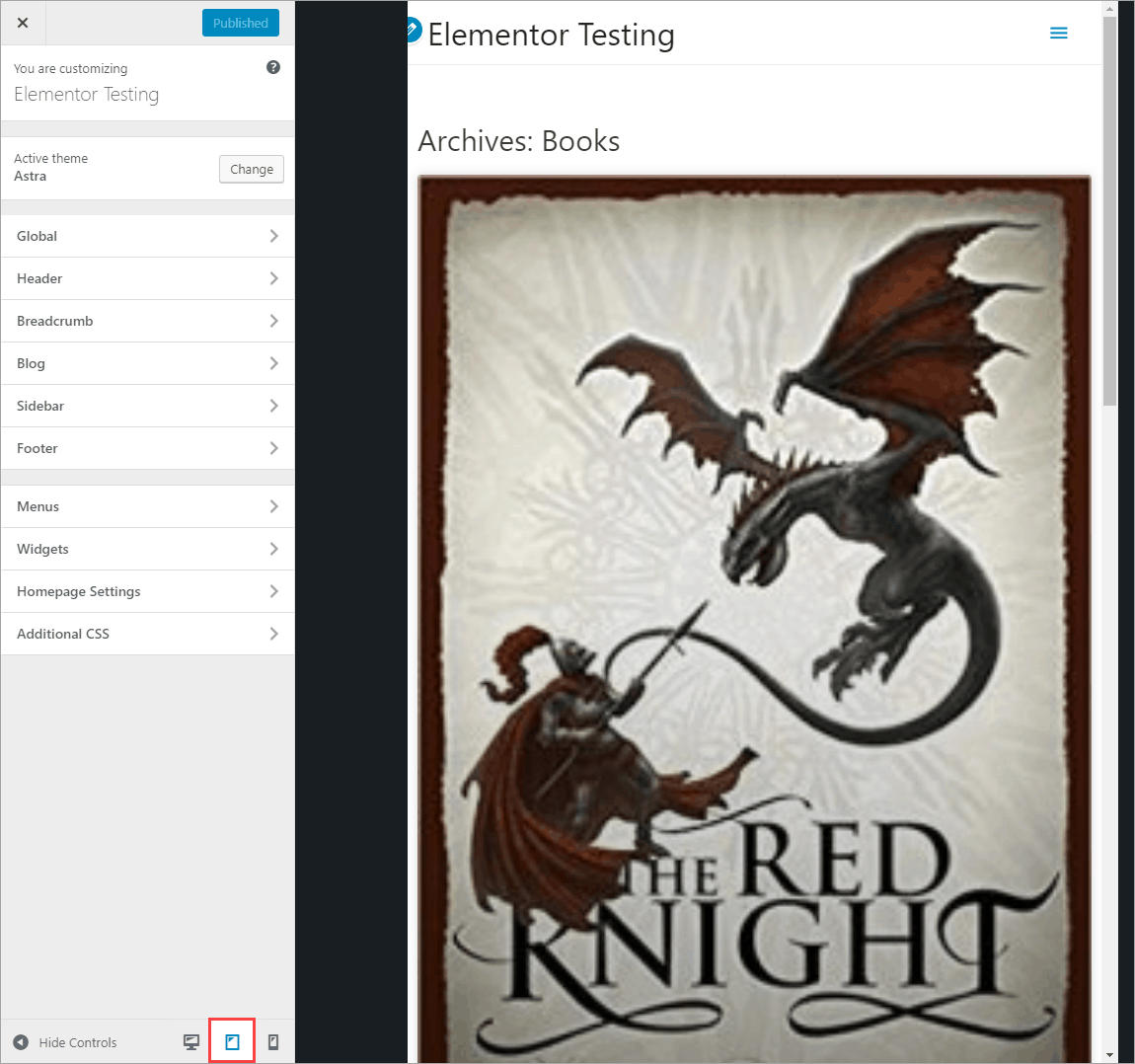Click the Archives: Books heading
Viewport: 1135px width, 1064px height.
pyautogui.click(x=519, y=141)
